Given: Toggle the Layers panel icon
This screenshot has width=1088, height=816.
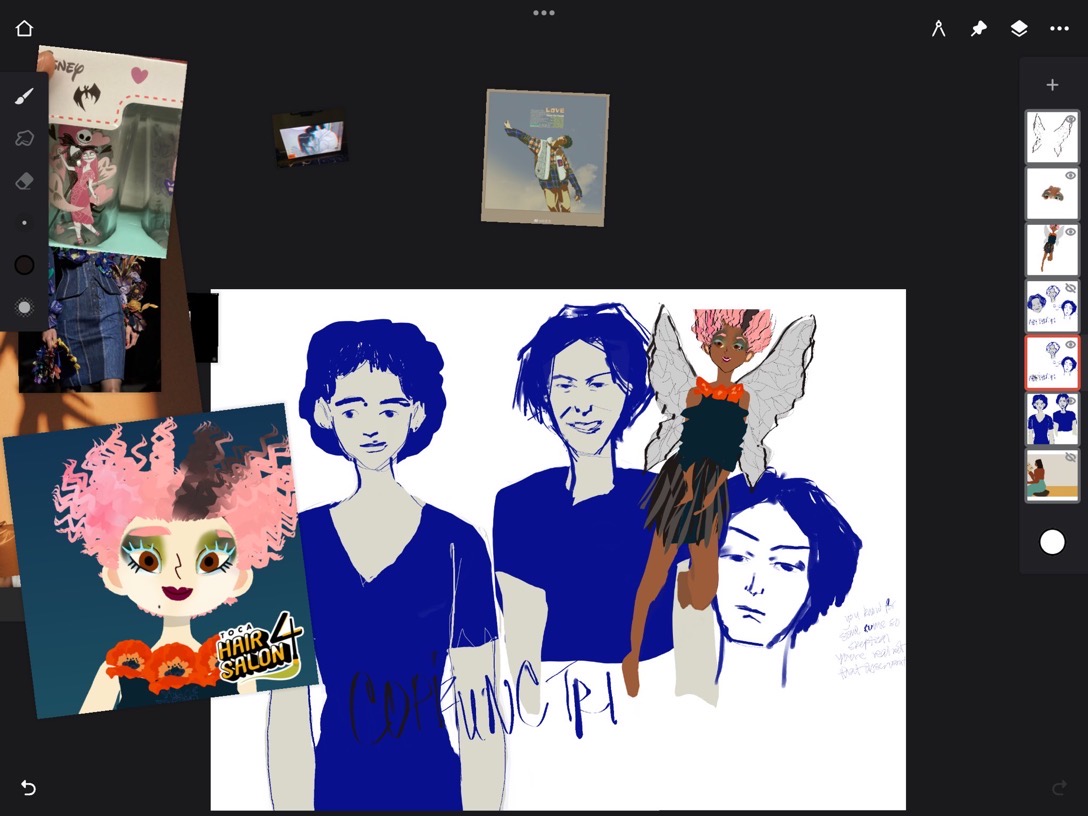Looking at the screenshot, I should (x=1019, y=29).
